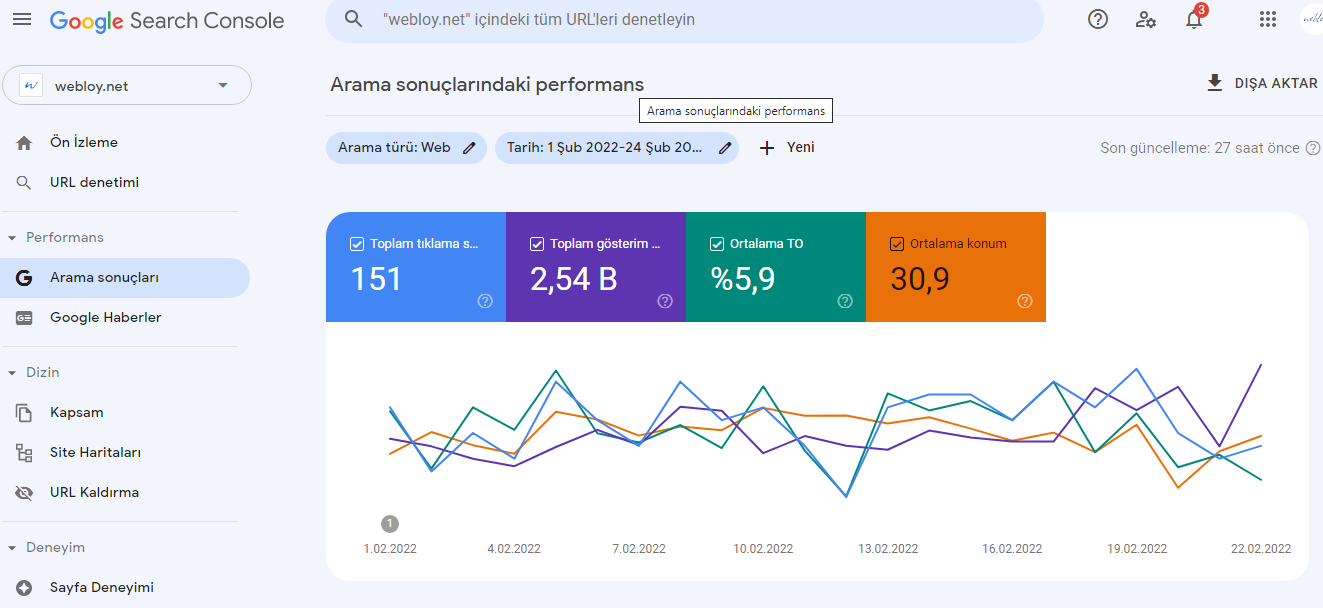Open the help question mark icon in header
This screenshot has width=1323, height=608.
coord(1098,19)
